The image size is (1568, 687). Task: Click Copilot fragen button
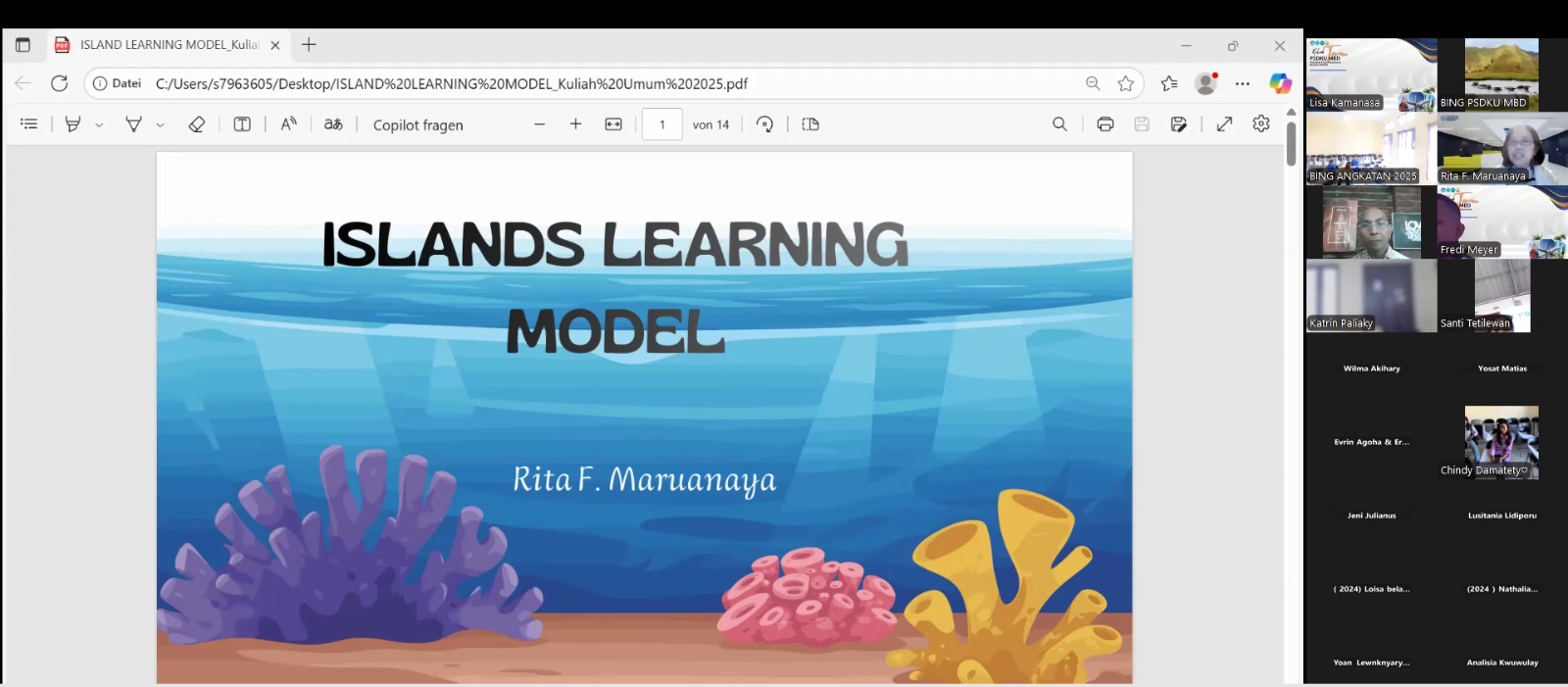[x=417, y=125]
